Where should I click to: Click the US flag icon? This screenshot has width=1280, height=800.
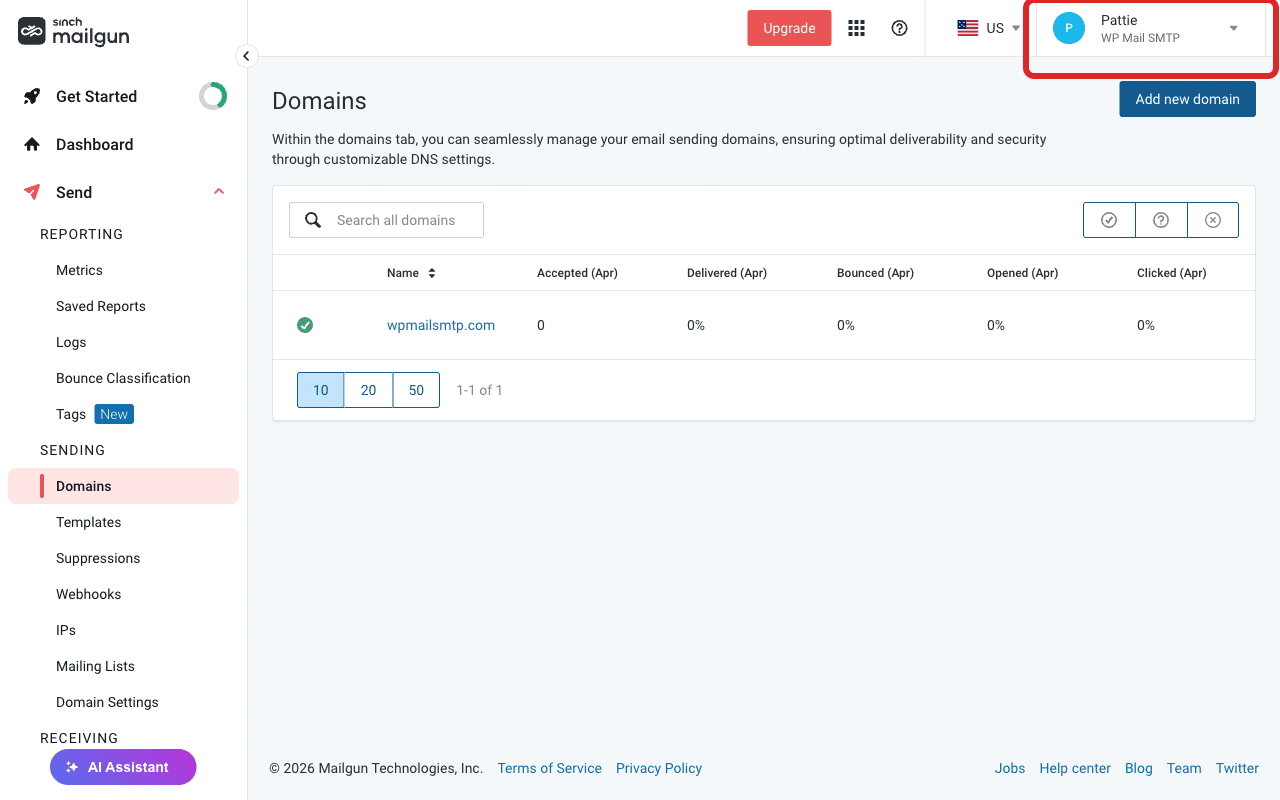tap(967, 28)
